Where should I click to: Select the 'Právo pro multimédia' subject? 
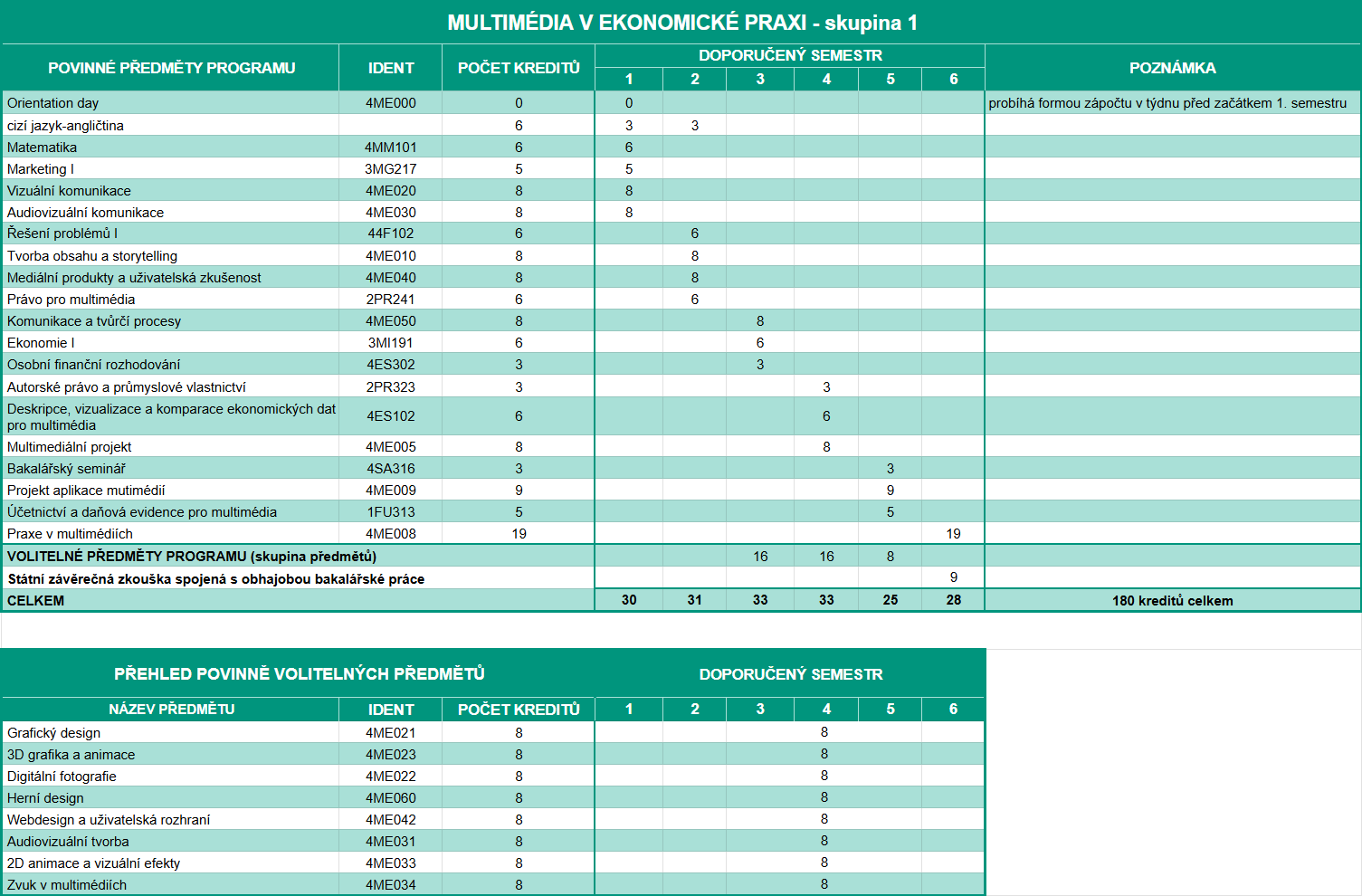click(x=71, y=300)
